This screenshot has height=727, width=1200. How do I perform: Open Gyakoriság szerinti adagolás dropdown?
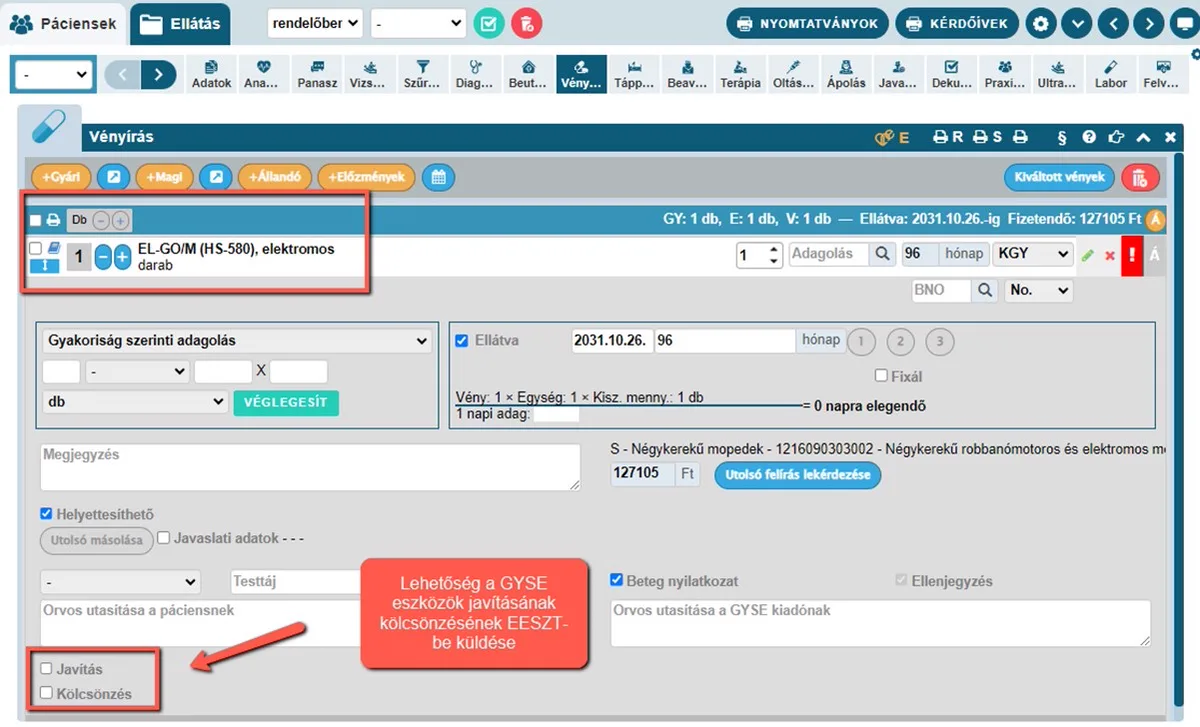click(237, 340)
